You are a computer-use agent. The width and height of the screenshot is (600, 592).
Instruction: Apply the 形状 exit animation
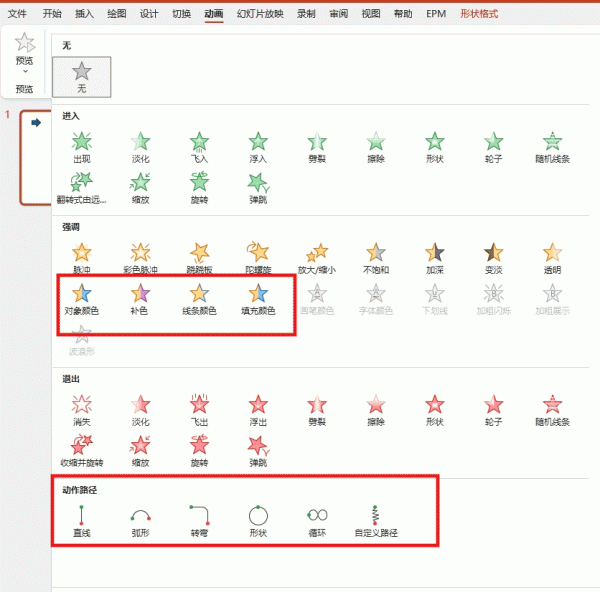coord(435,410)
